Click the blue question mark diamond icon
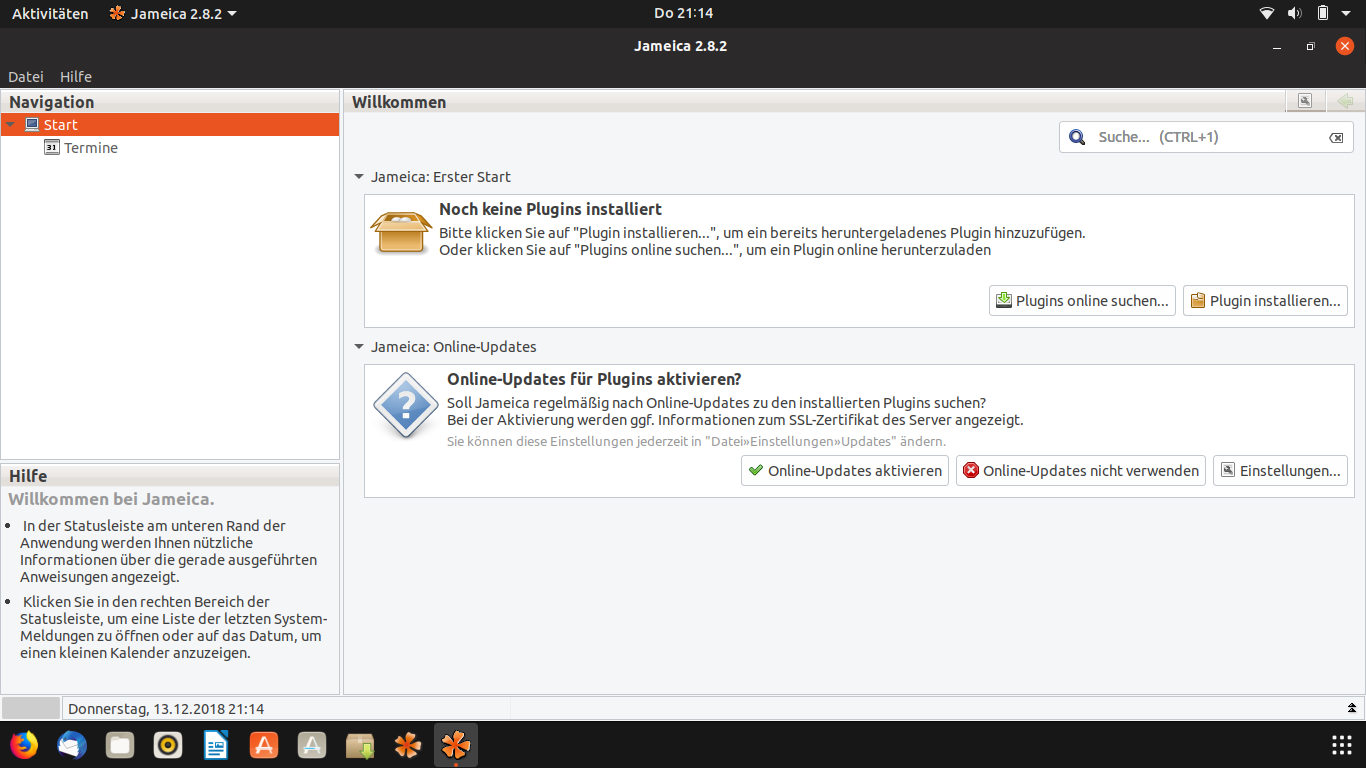Screen dimensions: 1366x768 click(404, 405)
